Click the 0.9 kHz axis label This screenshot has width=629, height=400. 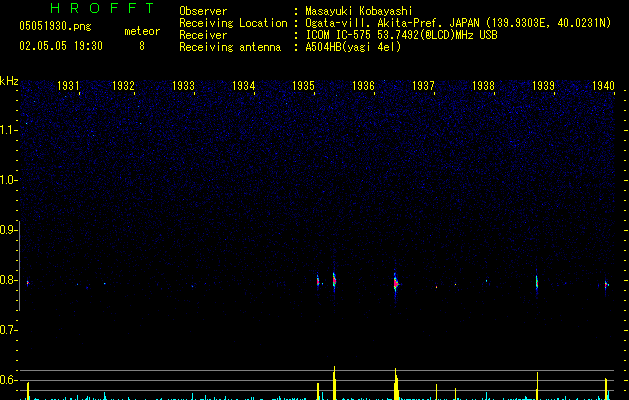pos(8,230)
